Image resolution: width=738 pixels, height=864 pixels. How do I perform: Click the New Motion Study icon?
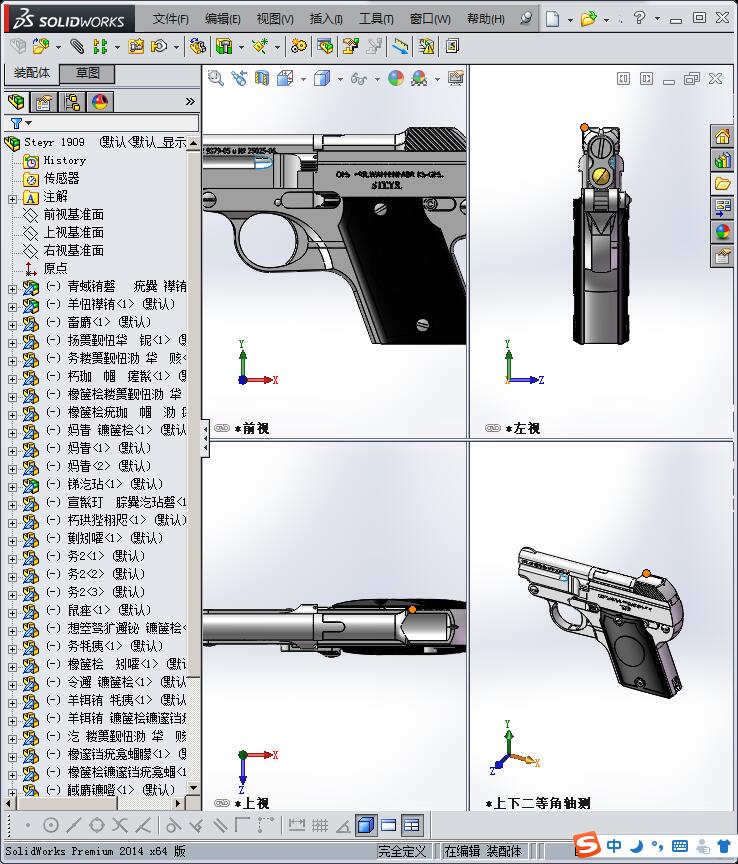(299, 46)
